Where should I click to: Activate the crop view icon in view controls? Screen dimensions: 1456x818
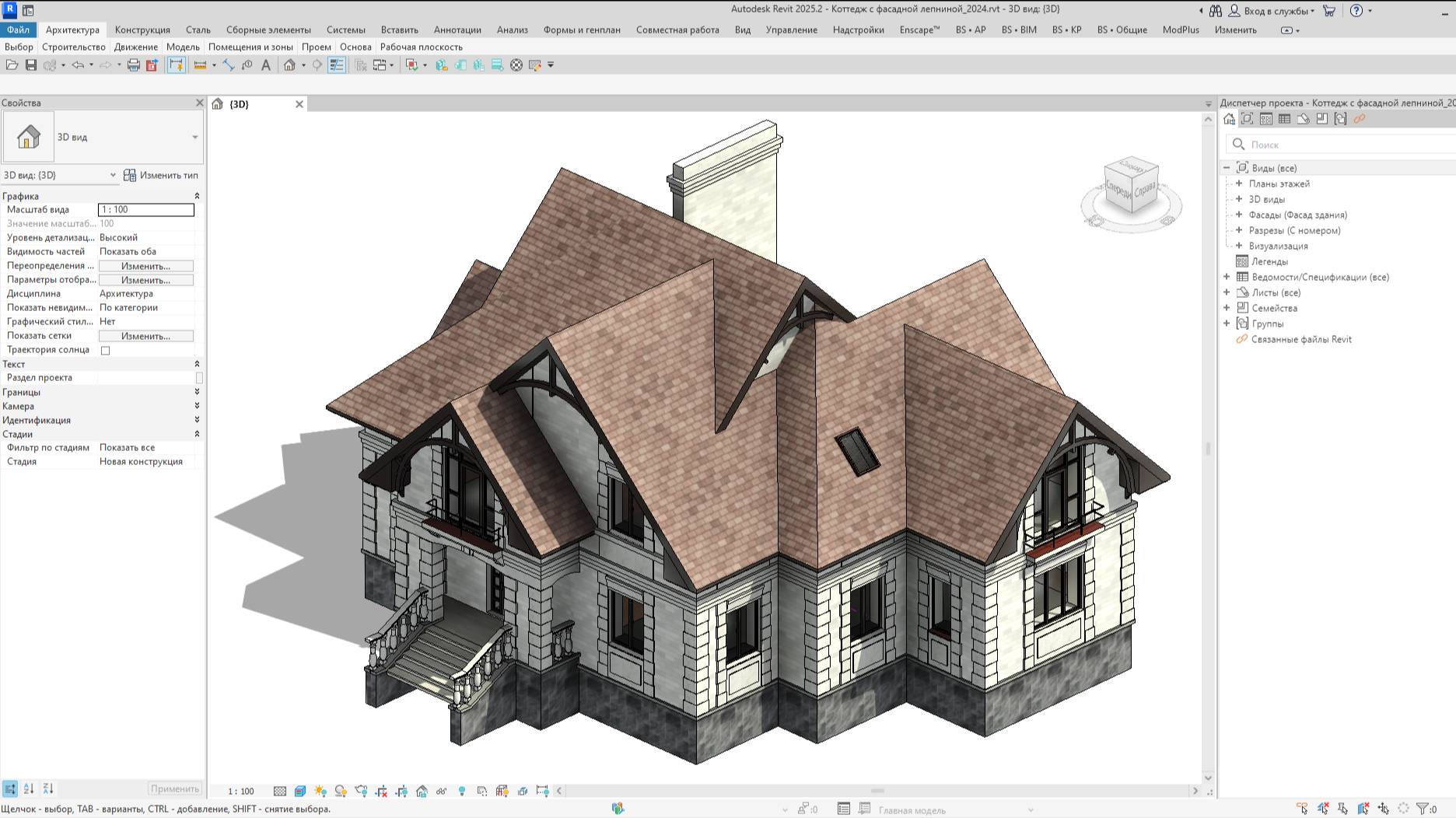coord(381,791)
